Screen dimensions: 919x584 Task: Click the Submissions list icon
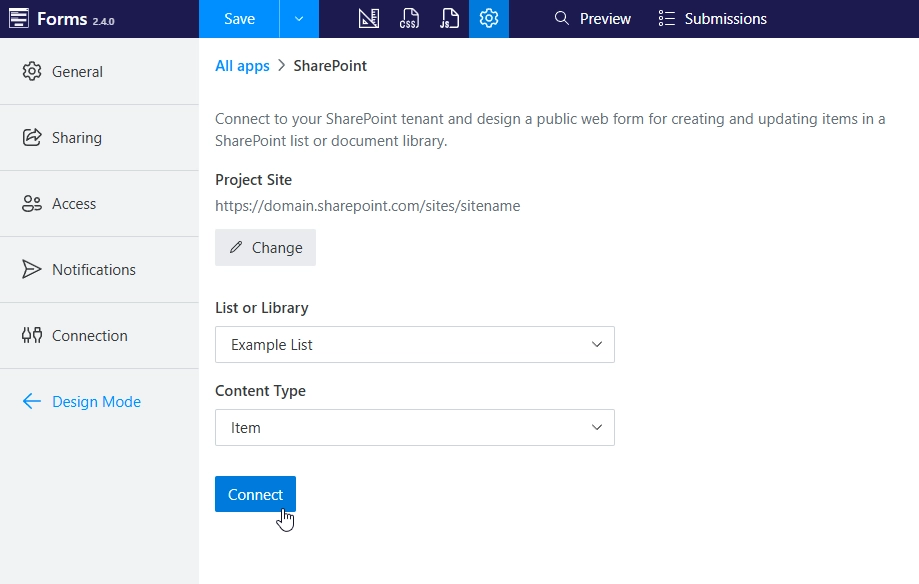pos(666,18)
